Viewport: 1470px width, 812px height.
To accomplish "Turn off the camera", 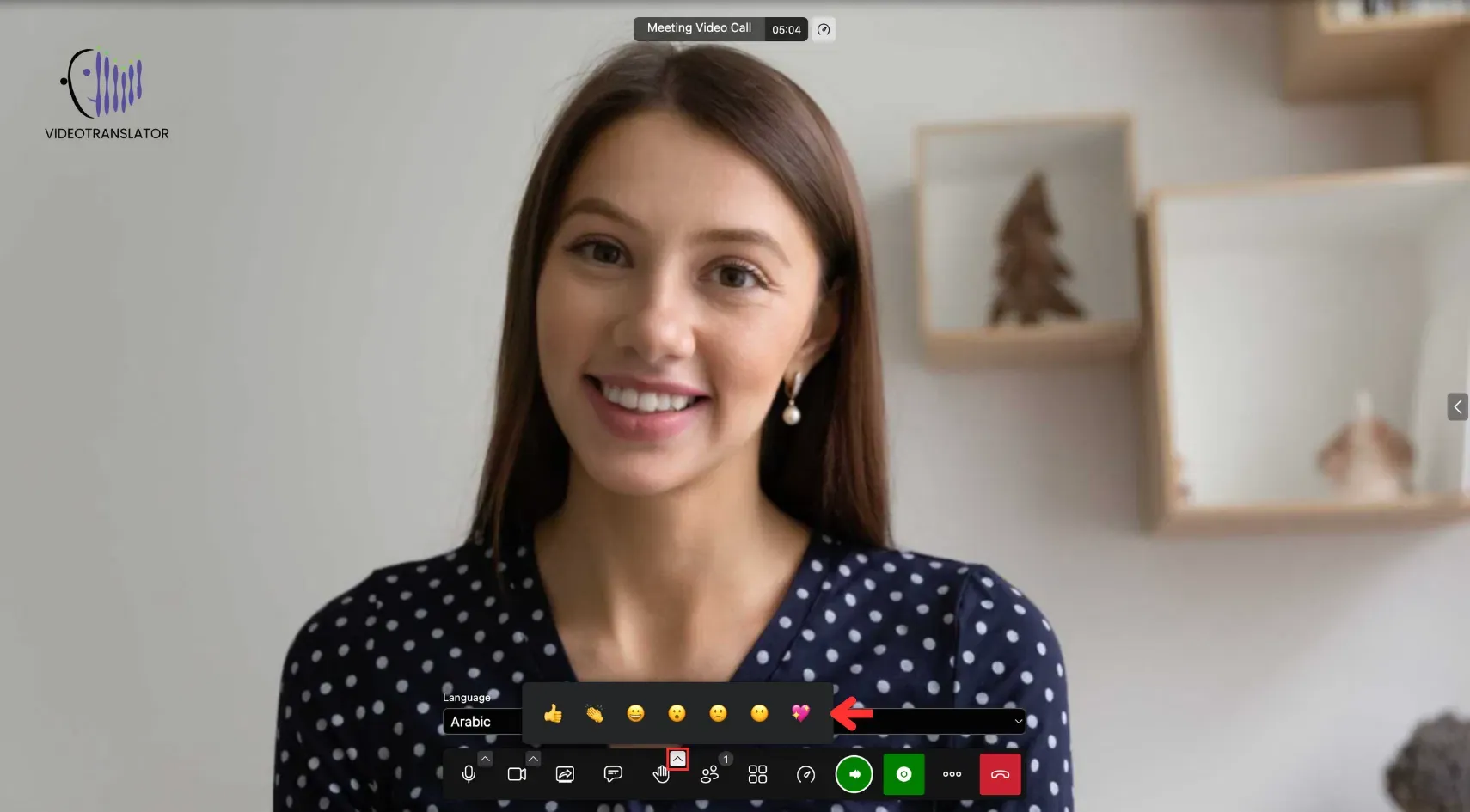I will [517, 774].
